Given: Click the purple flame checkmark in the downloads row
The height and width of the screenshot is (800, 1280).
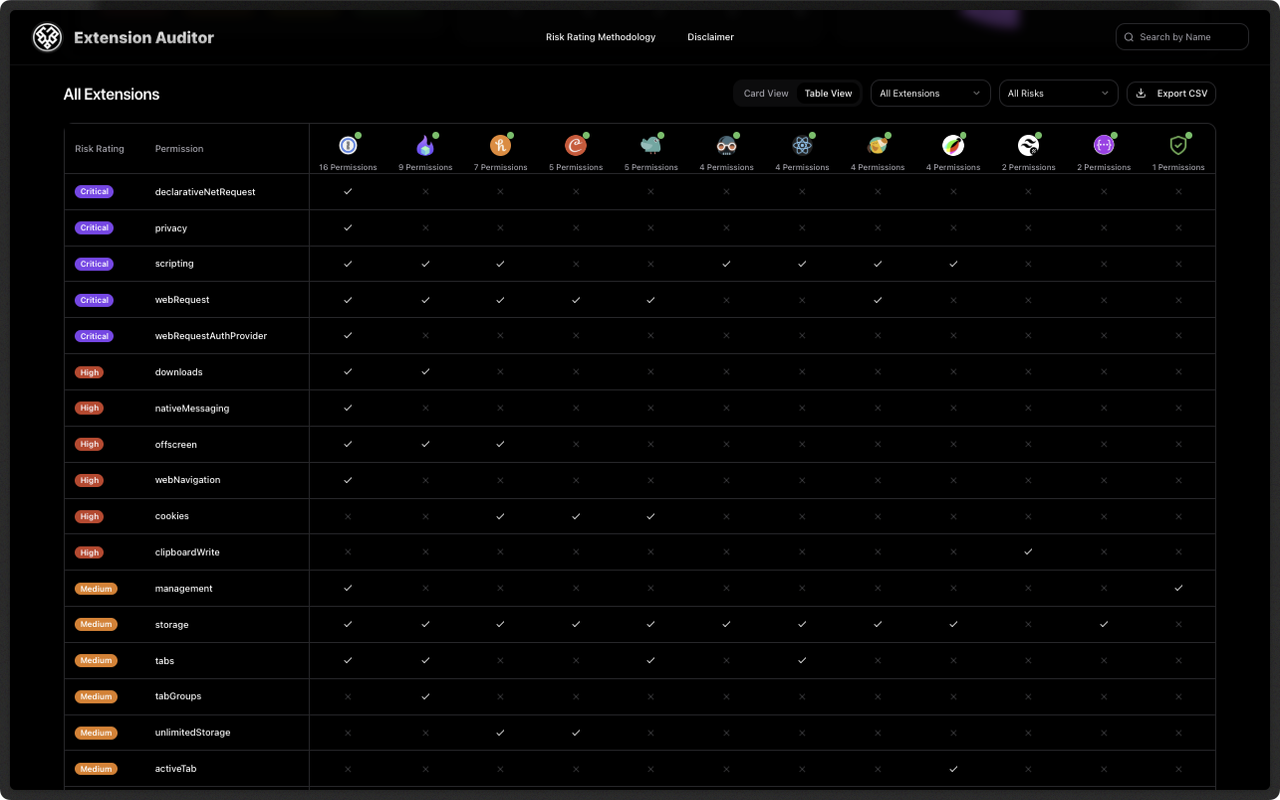Looking at the screenshot, I should [425, 372].
